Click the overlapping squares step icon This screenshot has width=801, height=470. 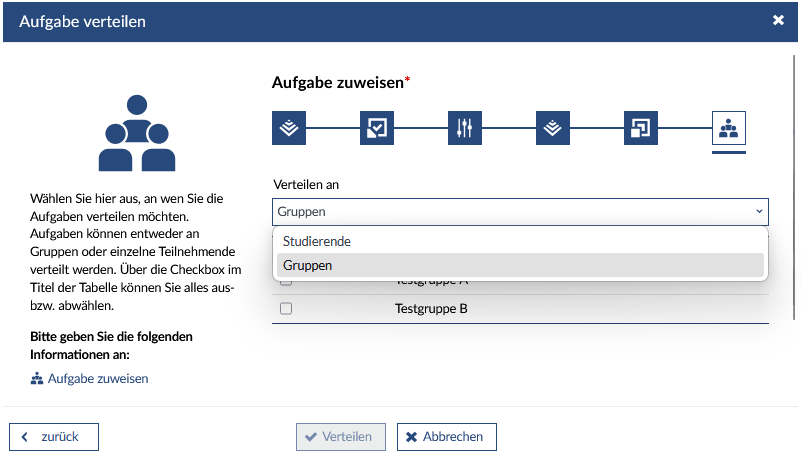click(641, 128)
